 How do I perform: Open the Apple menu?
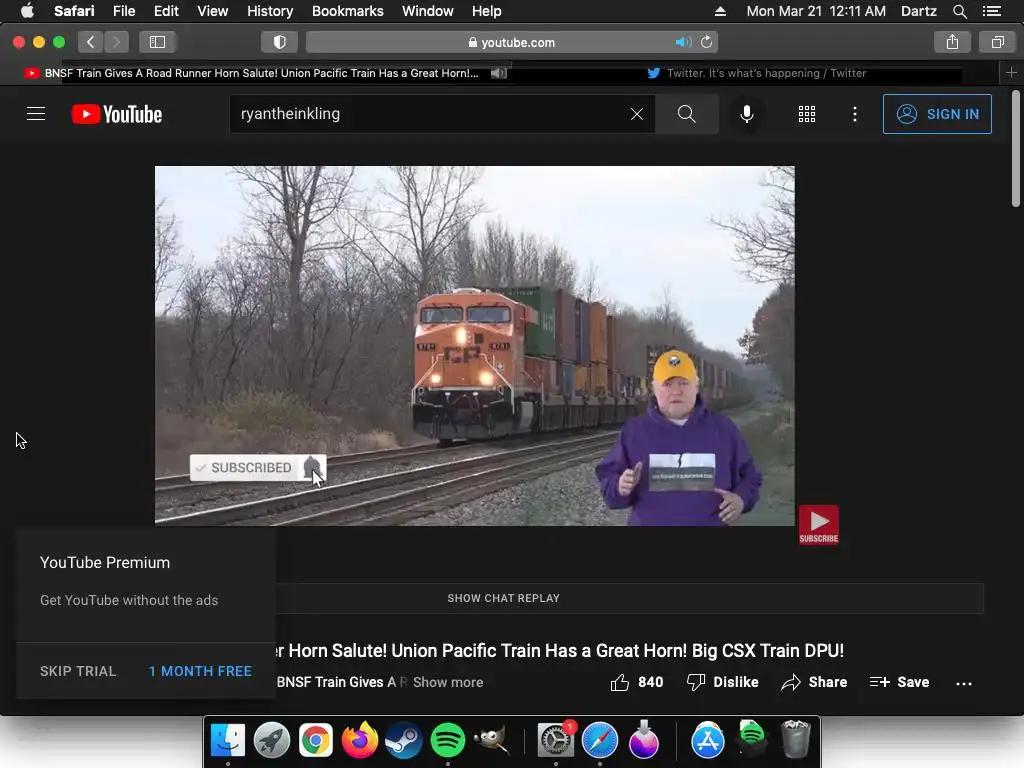(27, 11)
